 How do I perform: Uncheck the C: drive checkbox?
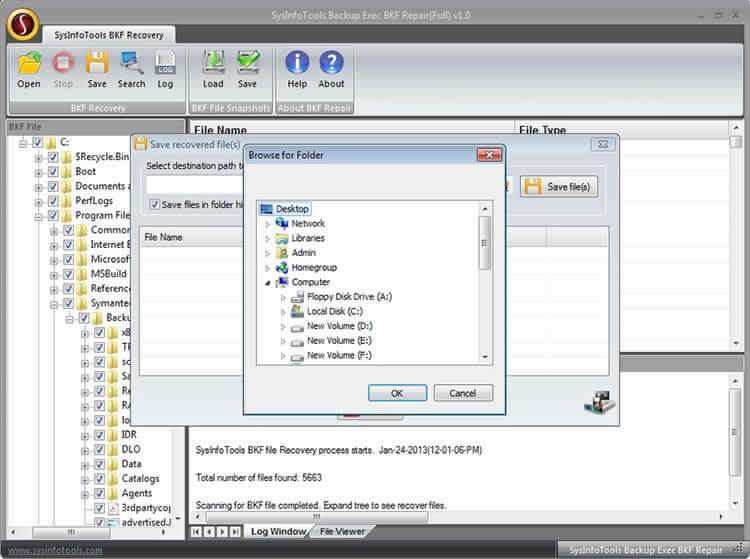click(x=37, y=142)
